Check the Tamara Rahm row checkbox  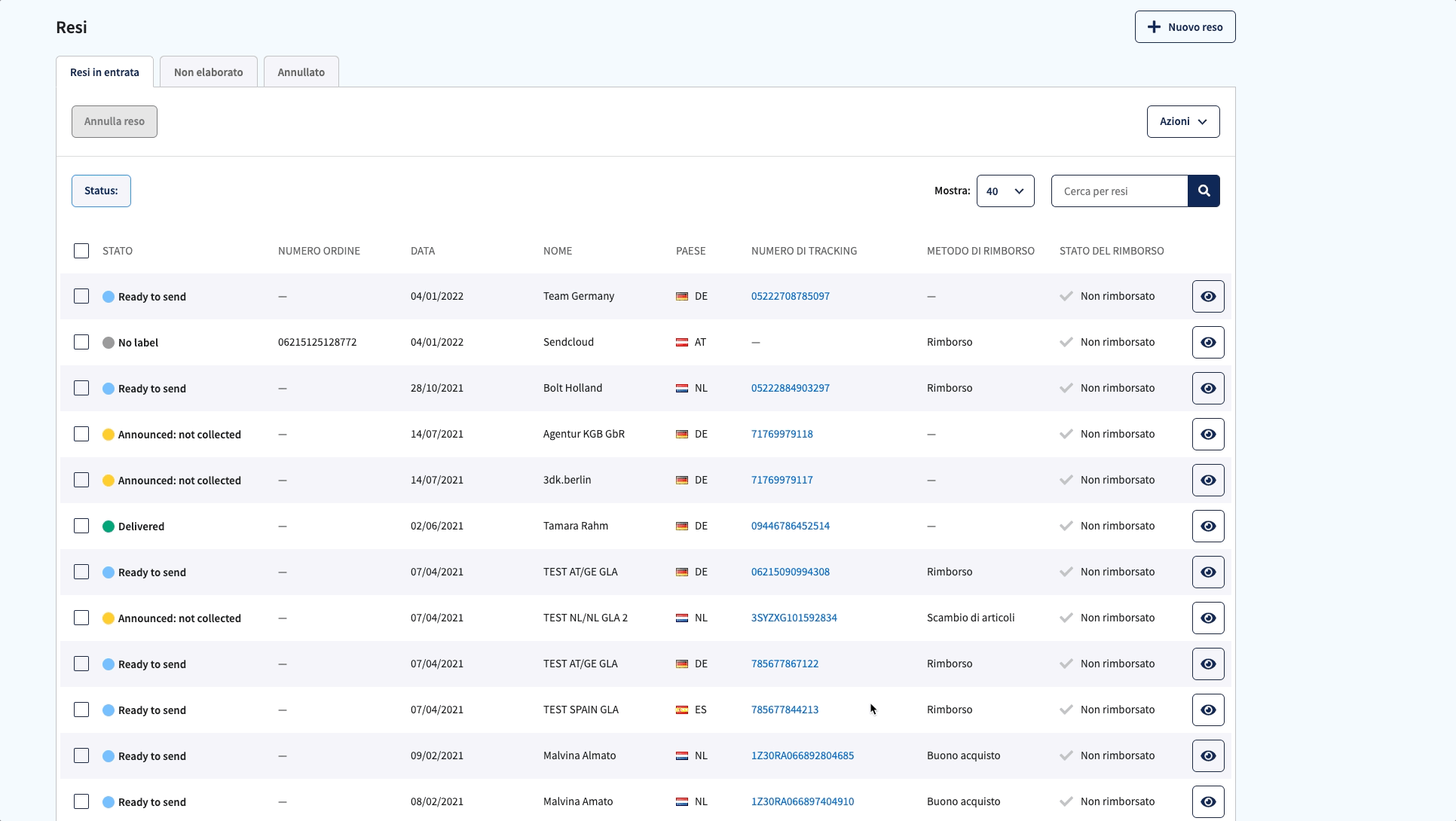point(81,526)
